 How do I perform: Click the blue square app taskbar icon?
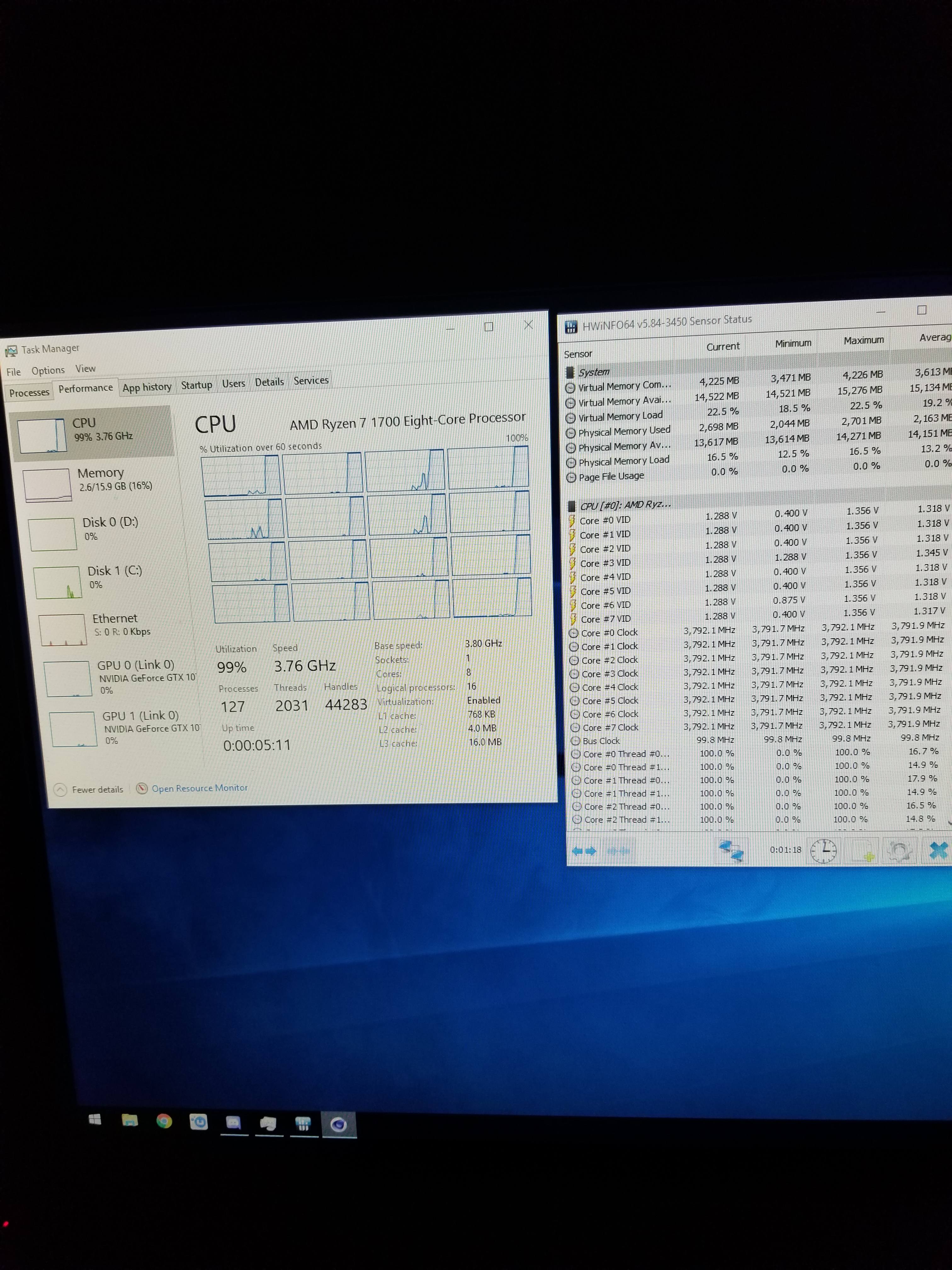pos(199,1122)
